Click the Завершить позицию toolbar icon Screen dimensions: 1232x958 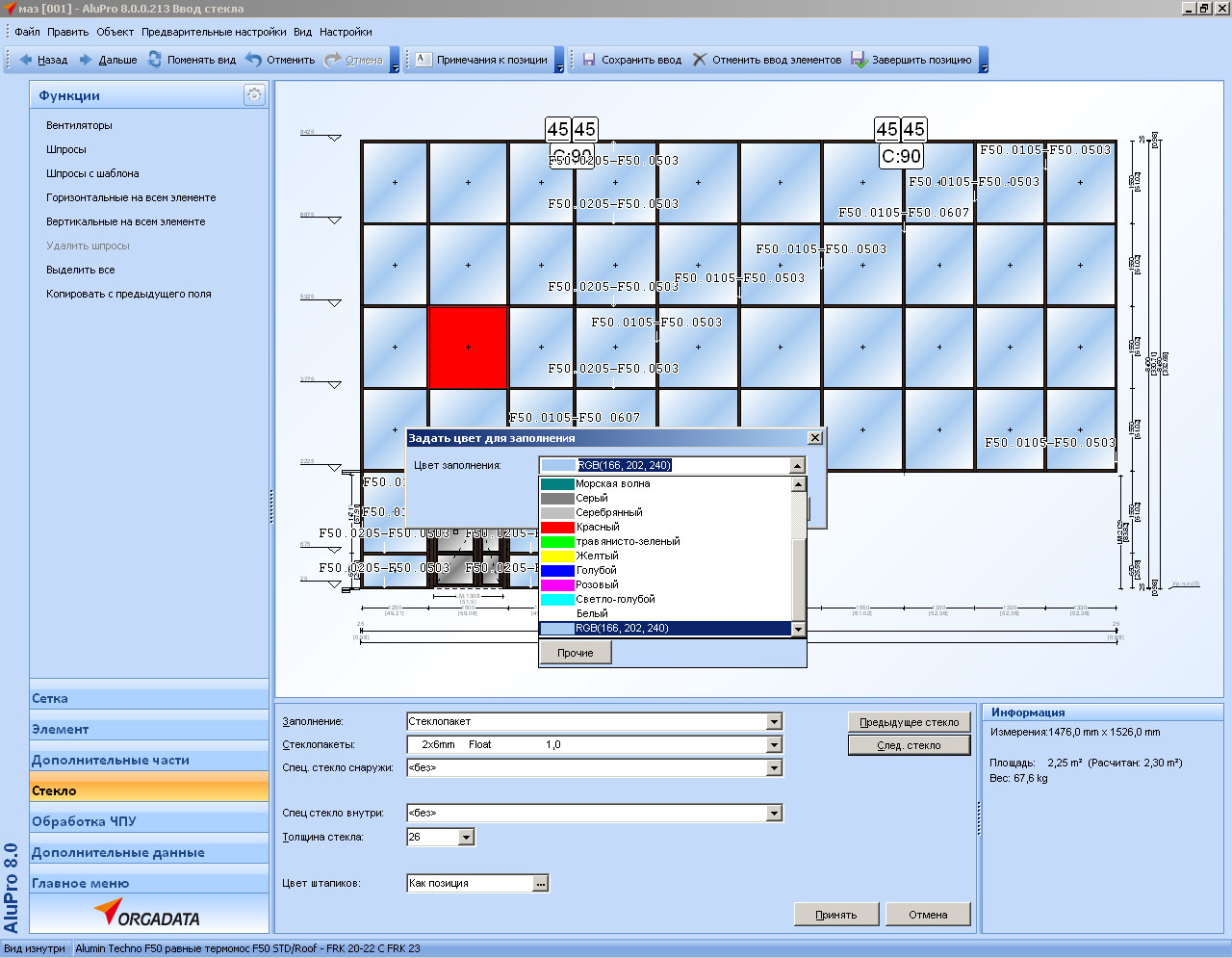pyautogui.click(x=859, y=60)
